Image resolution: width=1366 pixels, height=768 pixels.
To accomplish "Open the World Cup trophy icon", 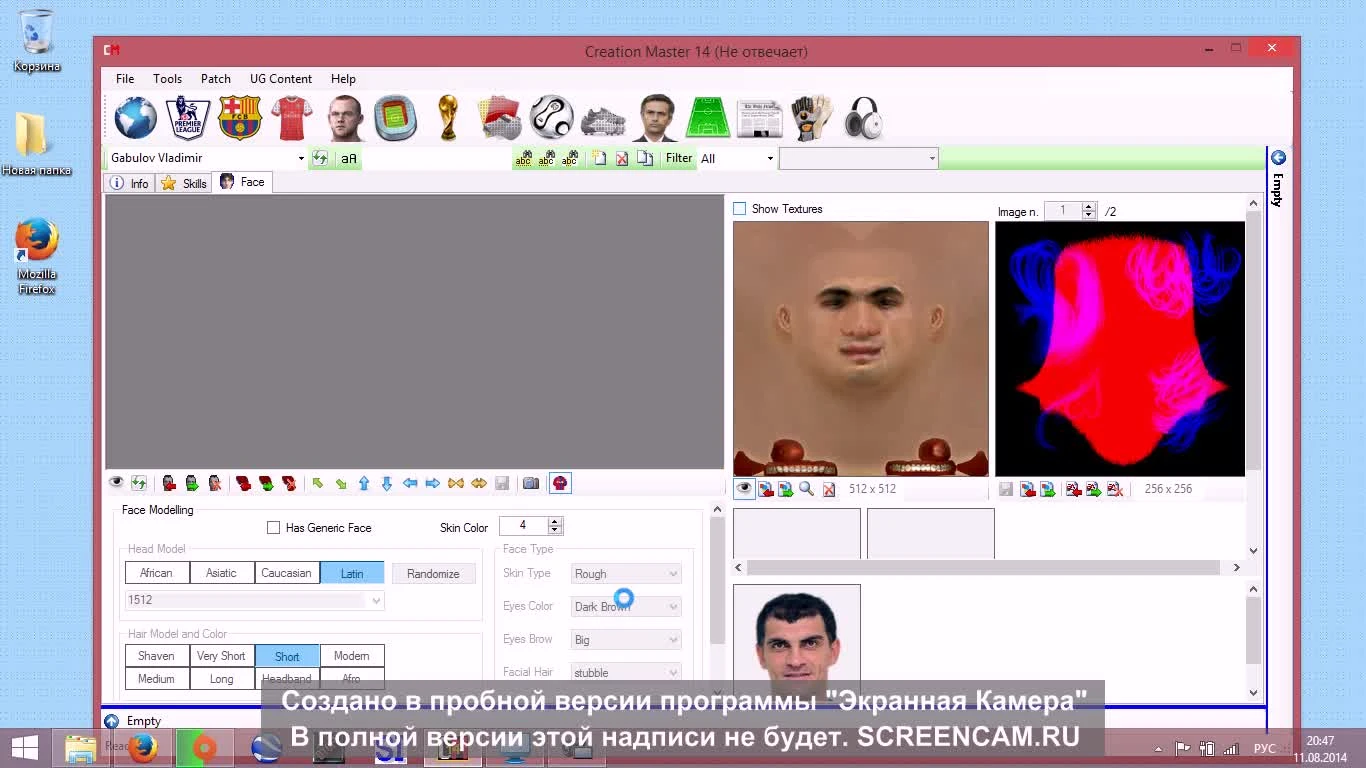I will coord(448,117).
